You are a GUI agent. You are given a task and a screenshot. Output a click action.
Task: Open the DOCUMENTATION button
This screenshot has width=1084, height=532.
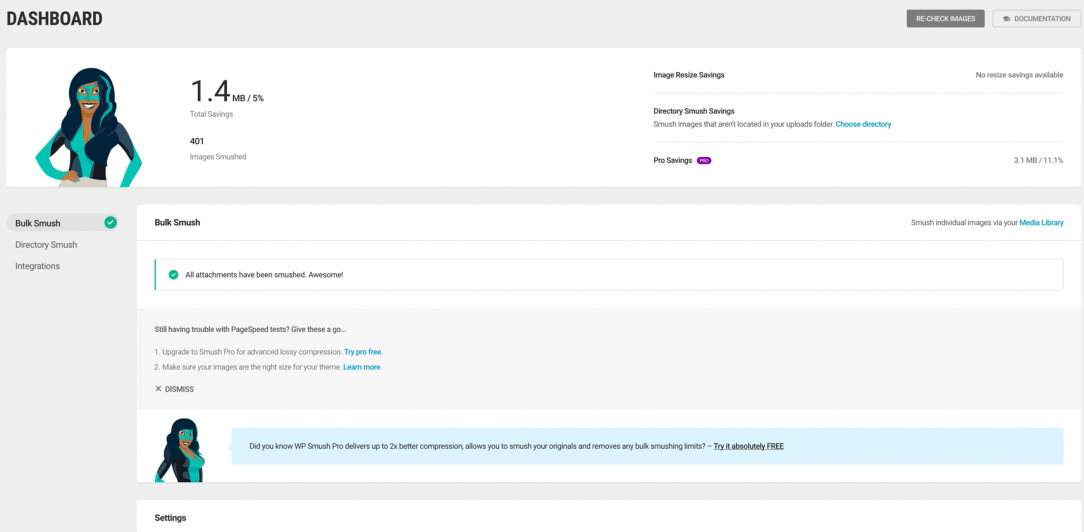coord(1036,19)
